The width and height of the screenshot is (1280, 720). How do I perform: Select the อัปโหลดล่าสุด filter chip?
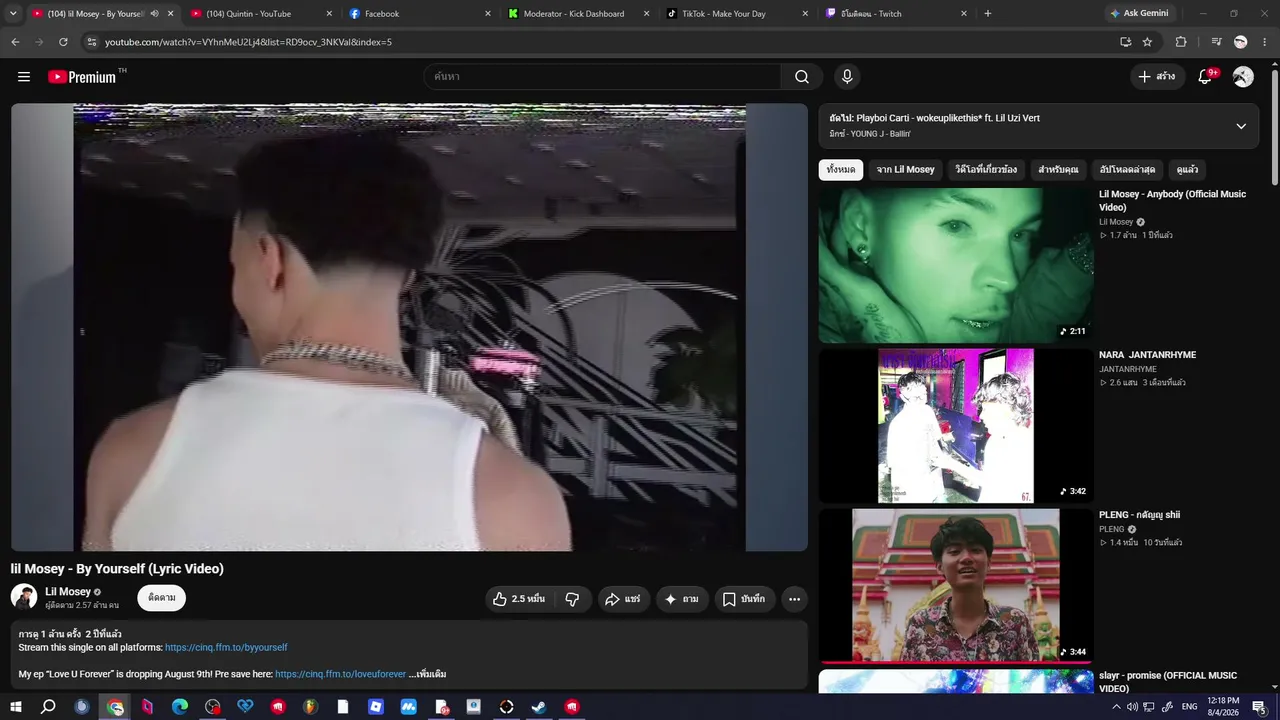point(1127,170)
